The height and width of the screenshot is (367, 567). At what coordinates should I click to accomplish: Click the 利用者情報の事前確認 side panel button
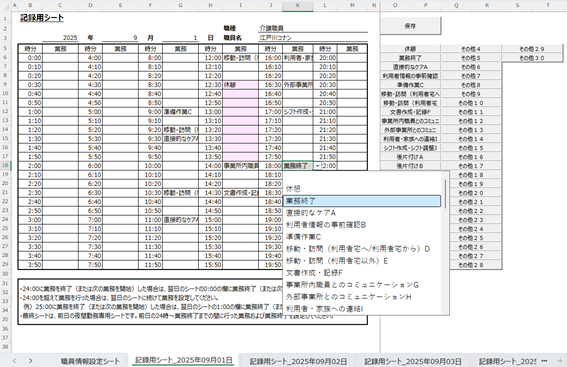410,76
